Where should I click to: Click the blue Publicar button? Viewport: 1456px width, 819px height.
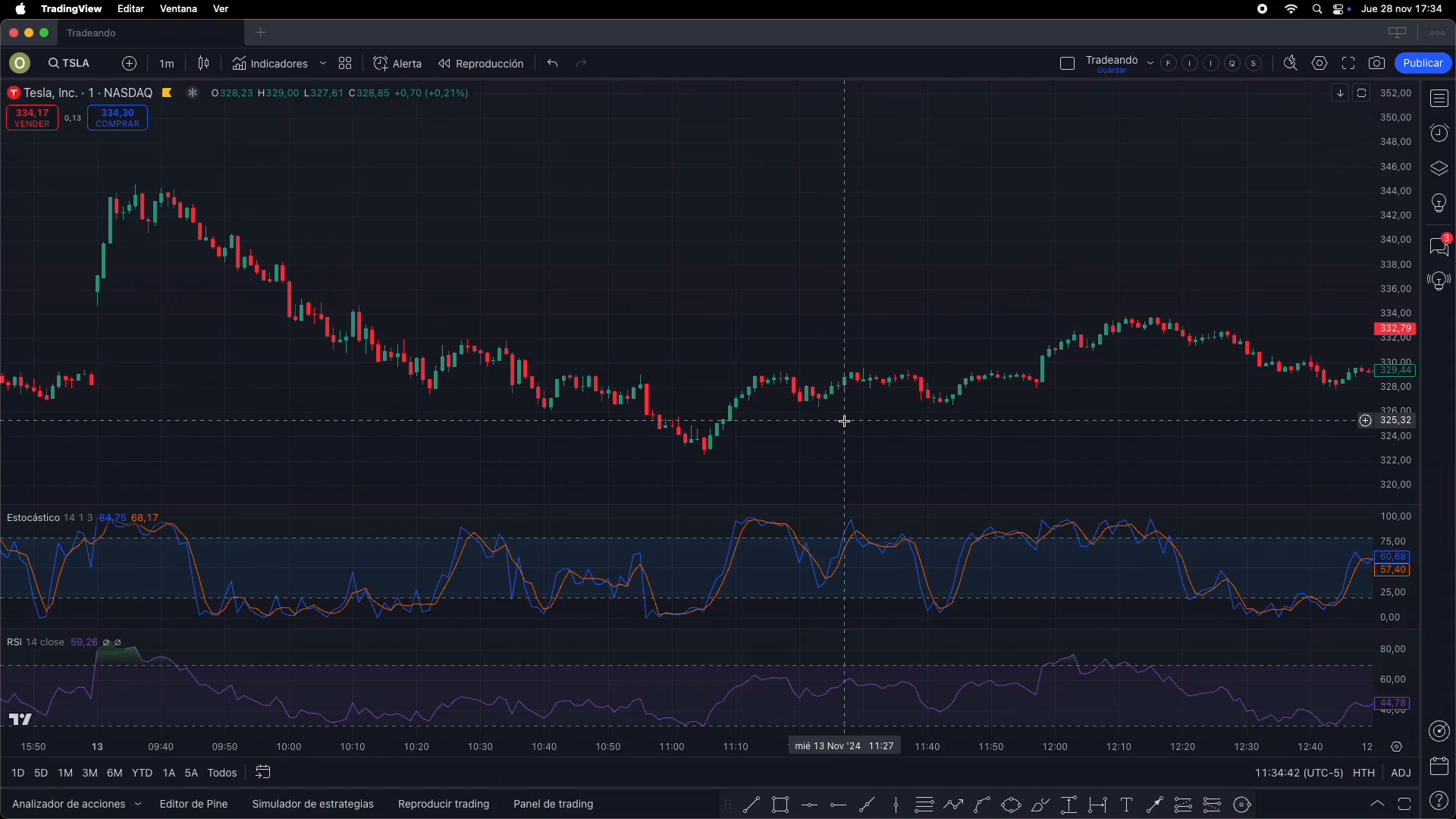pyautogui.click(x=1423, y=64)
